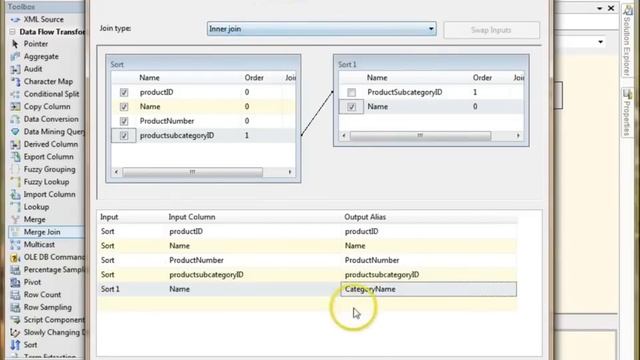The image size is (640, 360).
Task: Click the Fuzzy Lookup icon
Action: pyautogui.click(x=15, y=182)
